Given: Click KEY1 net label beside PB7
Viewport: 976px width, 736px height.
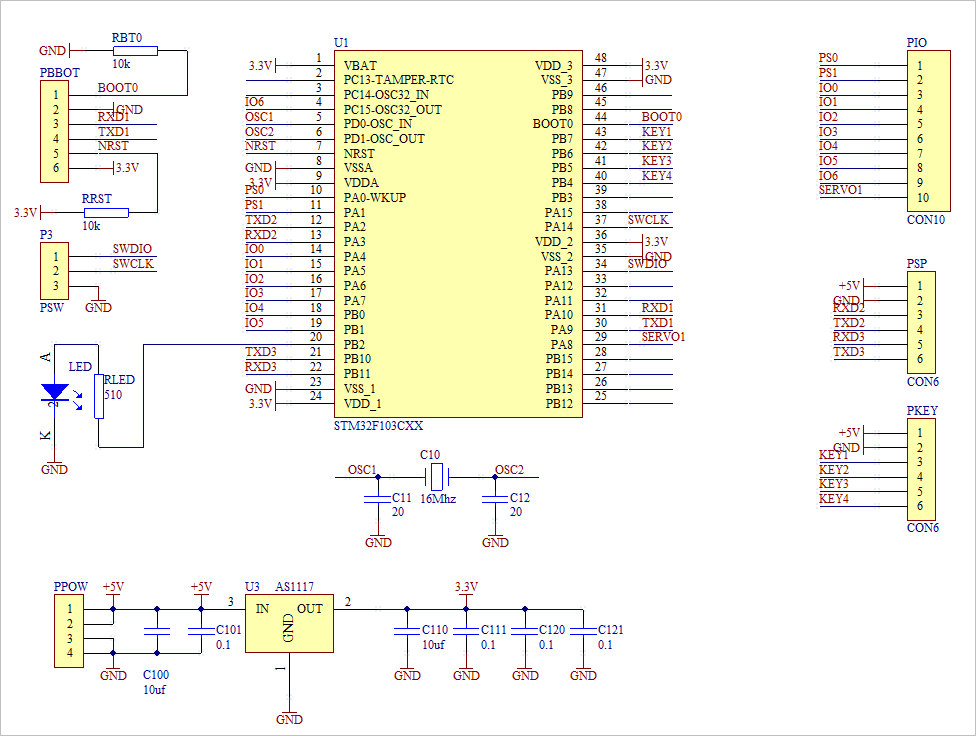Looking at the screenshot, I should click(x=657, y=131).
